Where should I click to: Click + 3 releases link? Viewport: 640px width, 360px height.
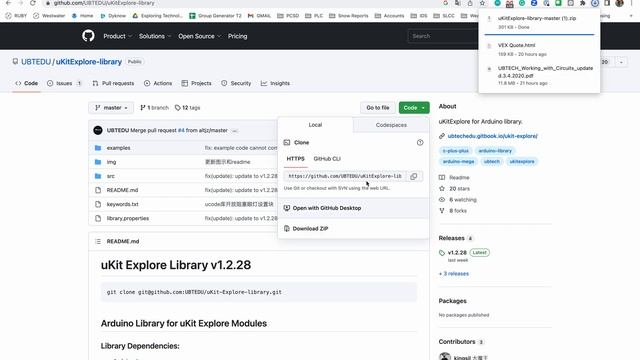pos(453,273)
